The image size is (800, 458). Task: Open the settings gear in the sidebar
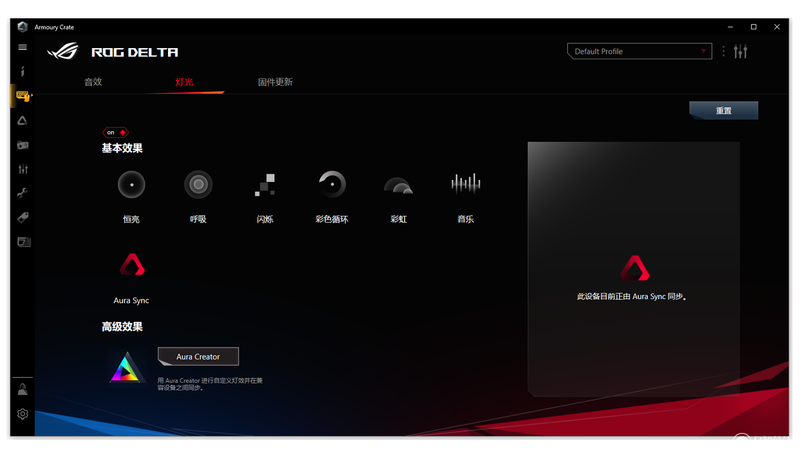point(22,414)
